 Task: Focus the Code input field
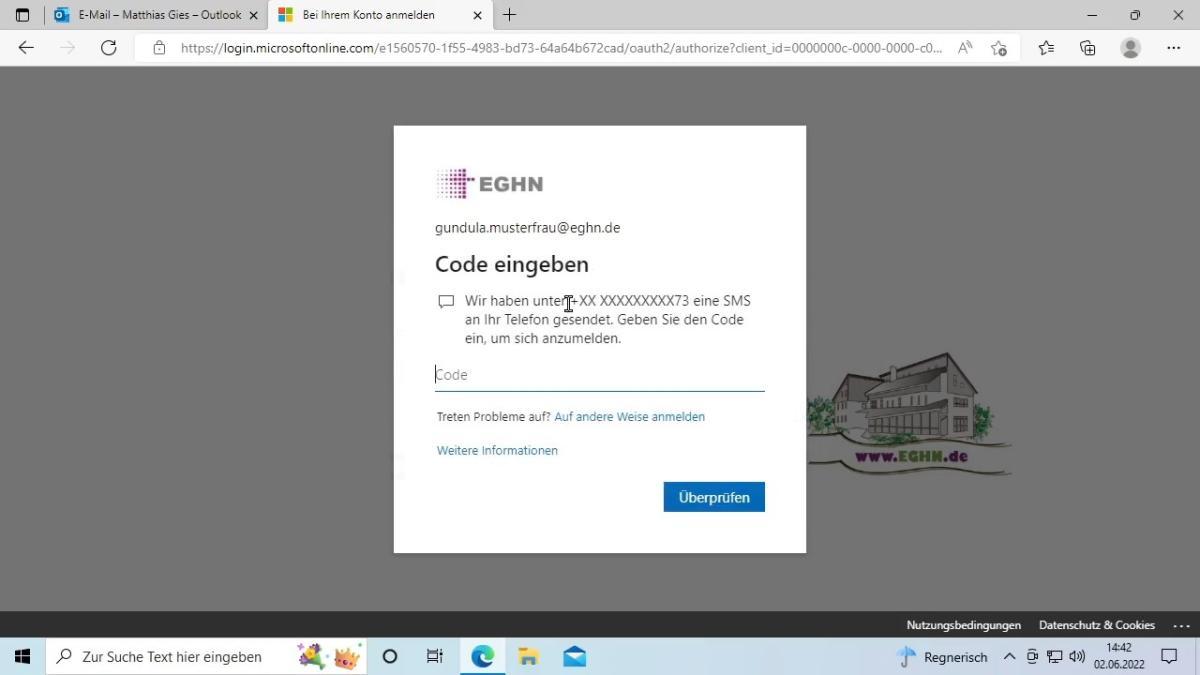pyautogui.click(x=599, y=375)
